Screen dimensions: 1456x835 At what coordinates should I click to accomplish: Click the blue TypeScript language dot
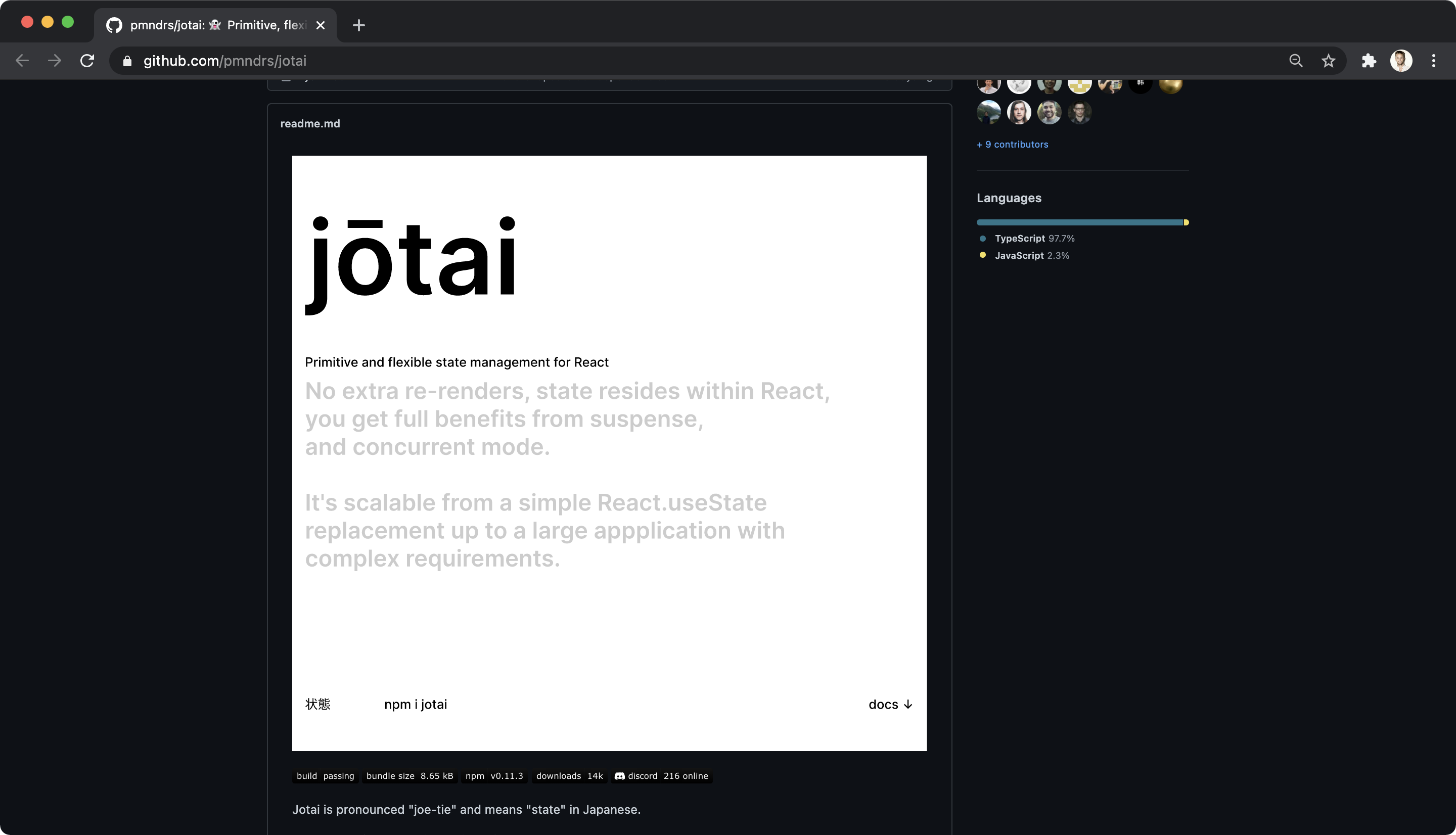(x=982, y=238)
